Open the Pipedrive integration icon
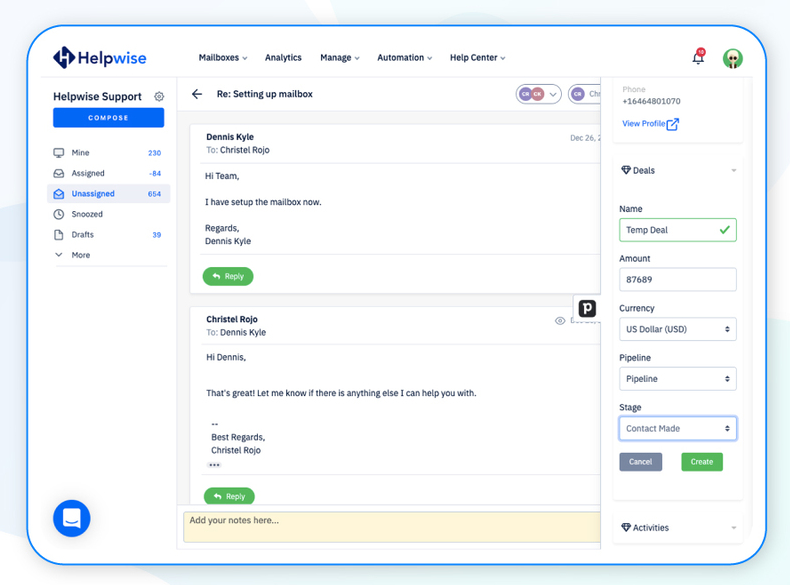The width and height of the screenshot is (790, 585). tap(587, 308)
